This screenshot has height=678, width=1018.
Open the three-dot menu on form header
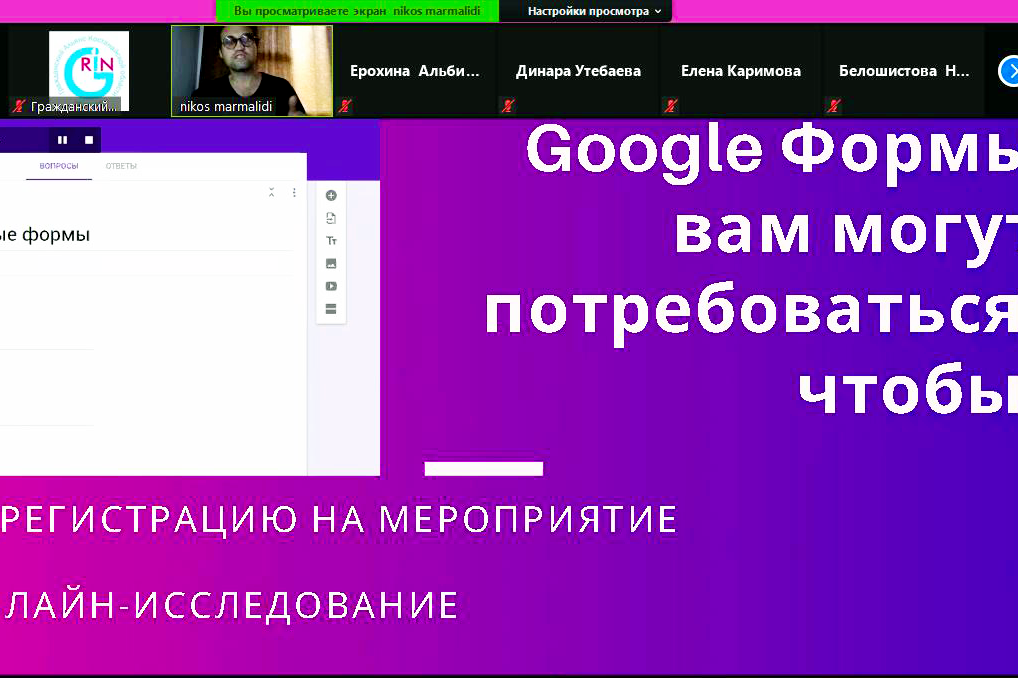(x=294, y=193)
